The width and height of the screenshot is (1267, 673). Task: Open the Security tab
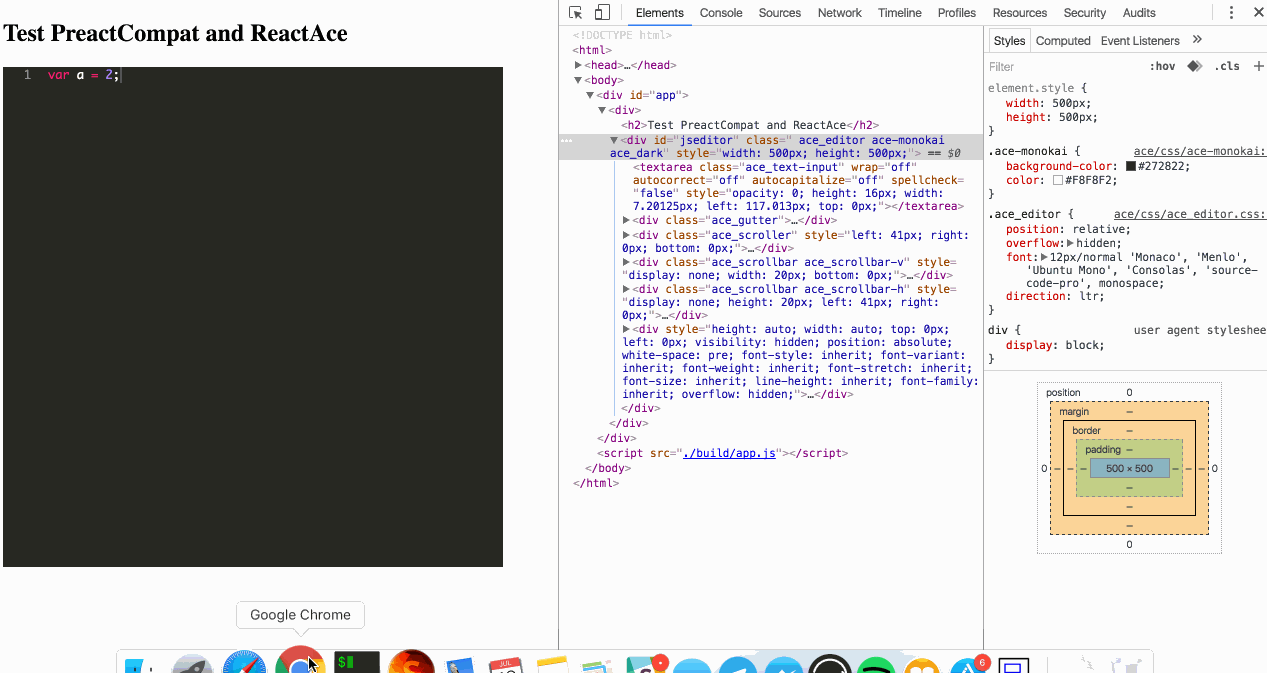click(x=1085, y=13)
